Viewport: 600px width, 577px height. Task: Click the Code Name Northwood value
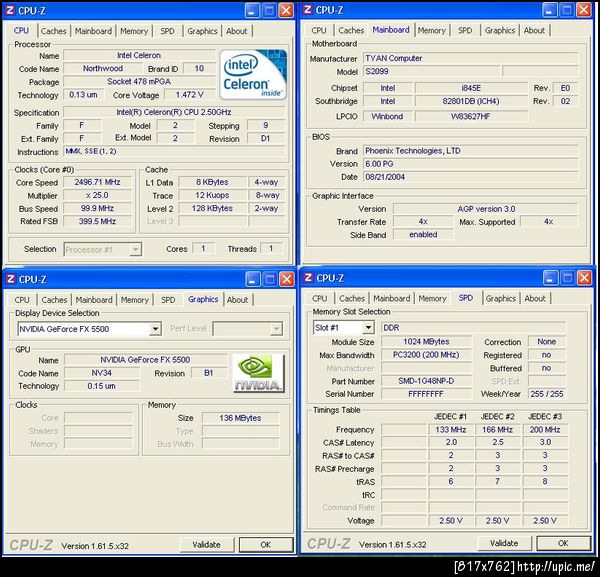click(103, 68)
